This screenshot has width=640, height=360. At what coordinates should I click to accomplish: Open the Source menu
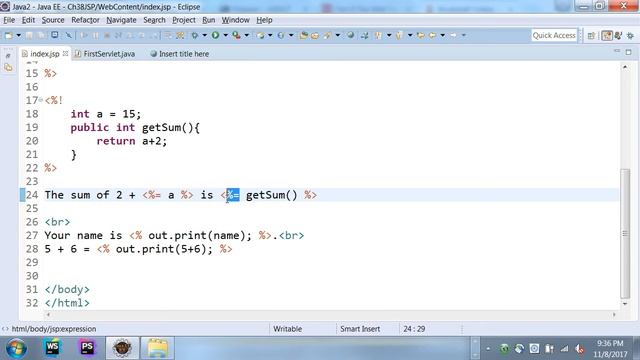pos(53,20)
